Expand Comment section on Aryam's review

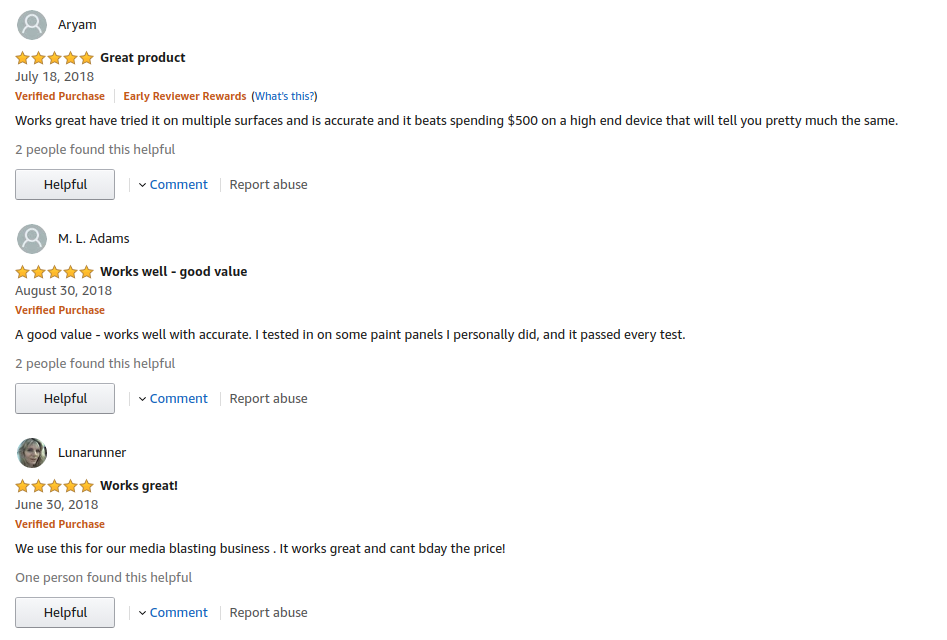coord(173,185)
